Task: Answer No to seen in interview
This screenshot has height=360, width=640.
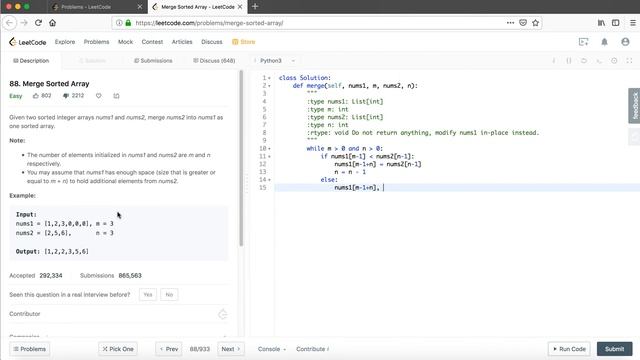Action: coord(169,294)
